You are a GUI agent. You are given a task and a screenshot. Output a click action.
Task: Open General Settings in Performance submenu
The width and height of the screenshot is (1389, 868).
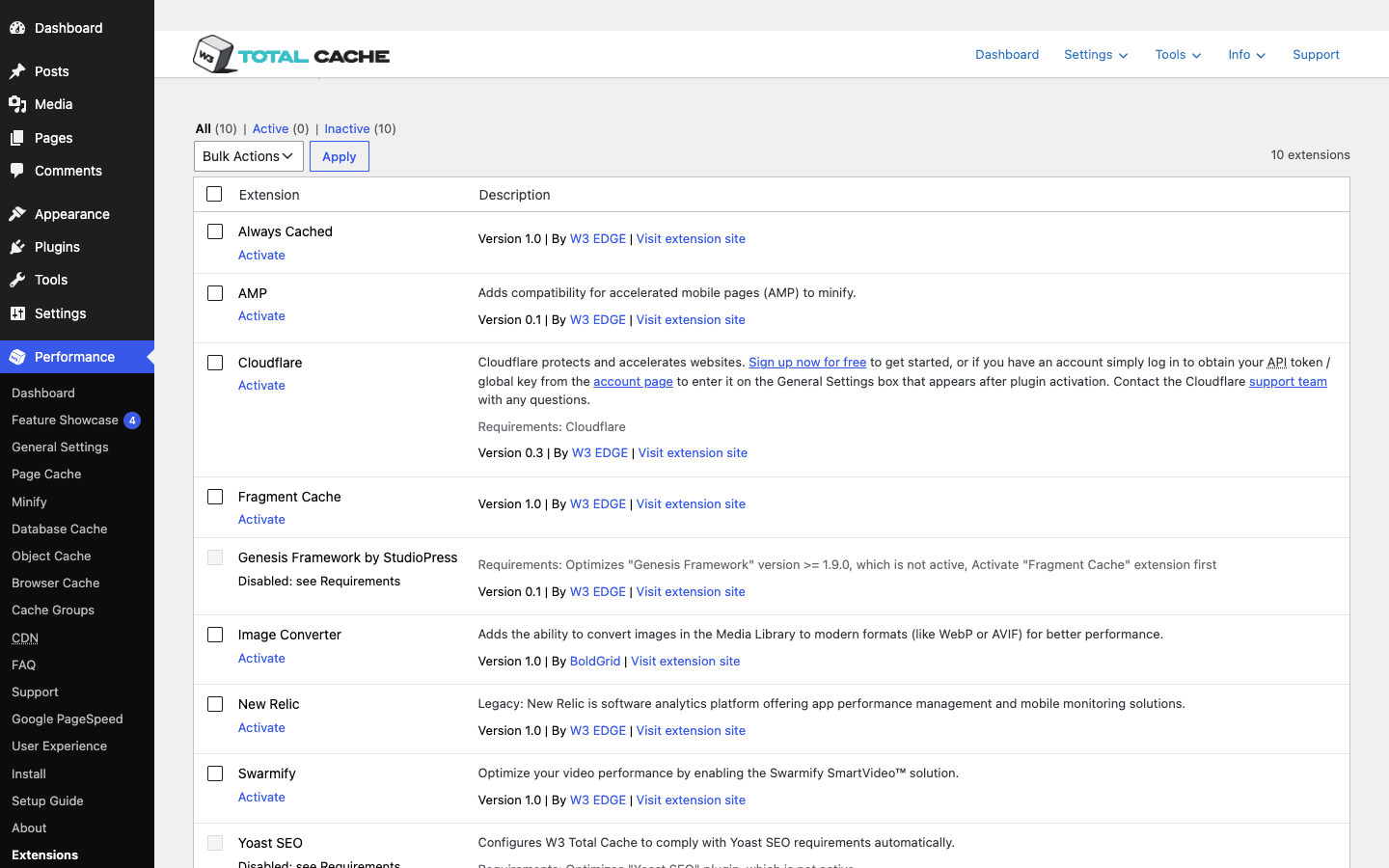[60, 448]
